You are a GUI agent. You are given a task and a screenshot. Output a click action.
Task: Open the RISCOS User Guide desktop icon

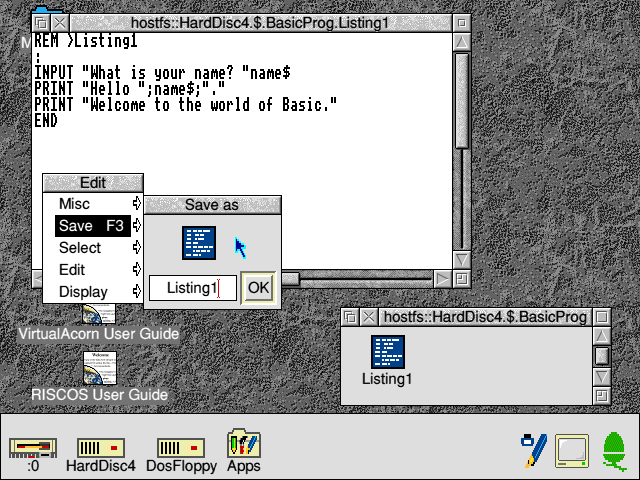point(100,368)
